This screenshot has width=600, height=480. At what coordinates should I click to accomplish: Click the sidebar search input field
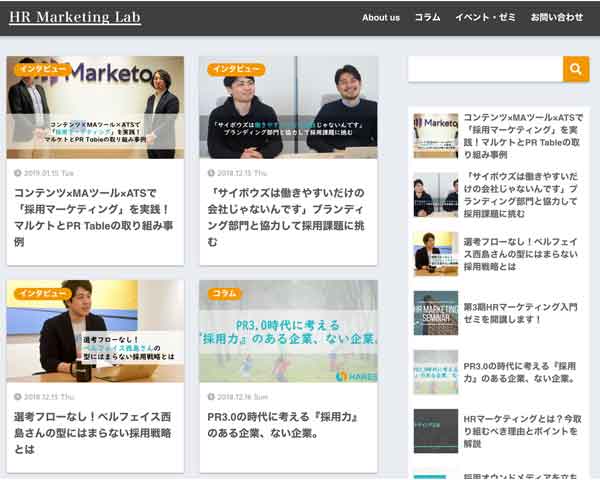tap(485, 69)
